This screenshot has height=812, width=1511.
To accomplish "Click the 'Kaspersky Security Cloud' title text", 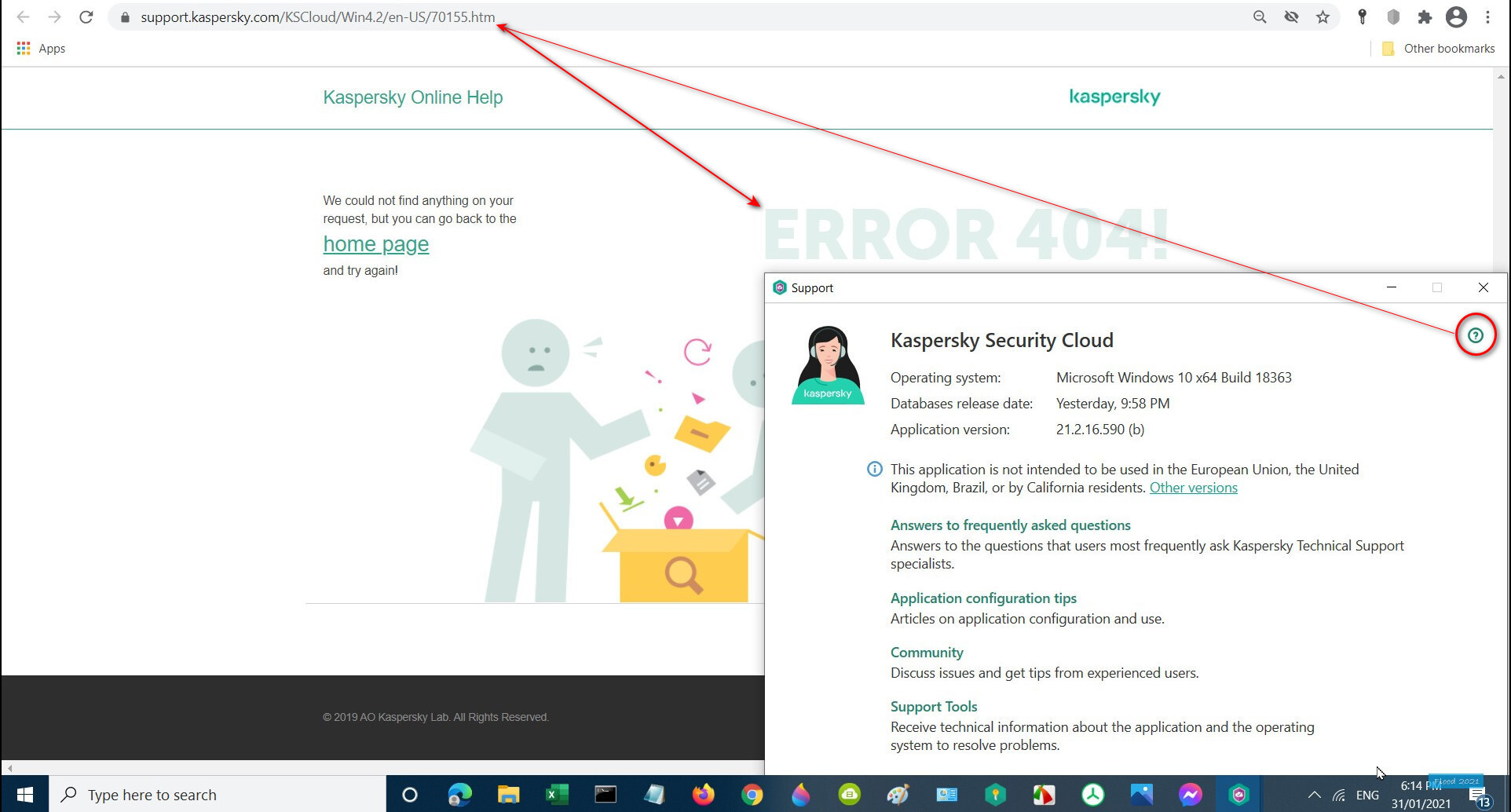I will coord(1002,340).
